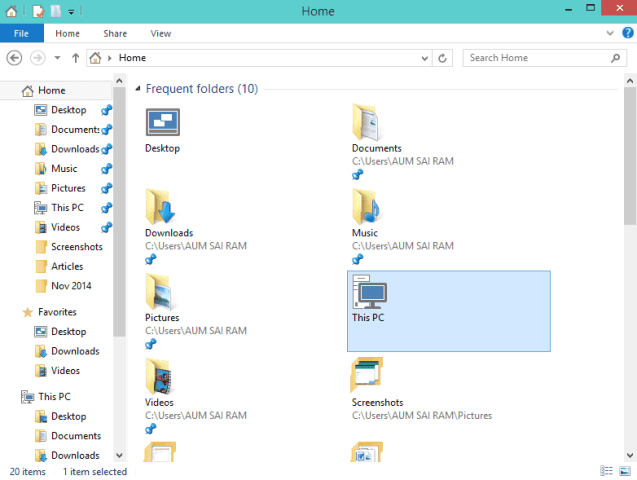Click the Frequent folders (10) heading

click(x=202, y=89)
